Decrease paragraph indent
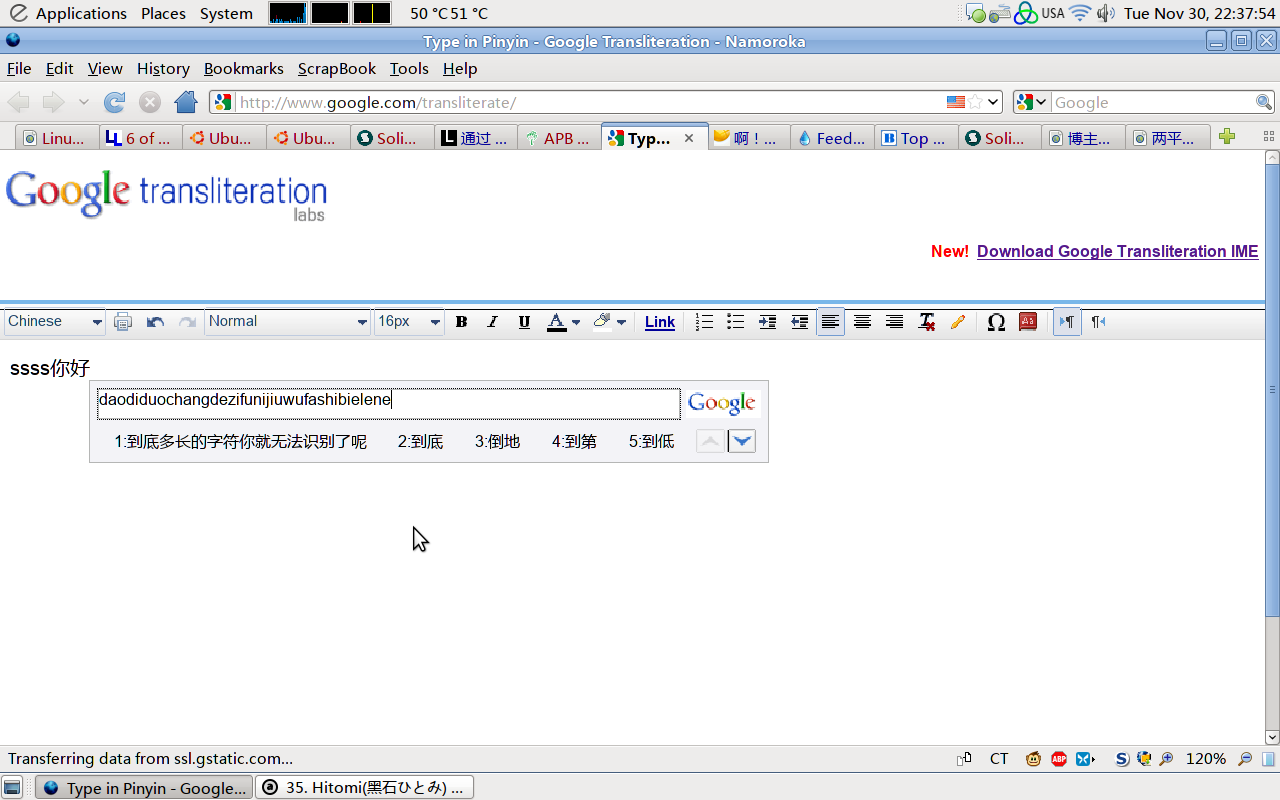The width and height of the screenshot is (1280, 800). click(x=800, y=322)
